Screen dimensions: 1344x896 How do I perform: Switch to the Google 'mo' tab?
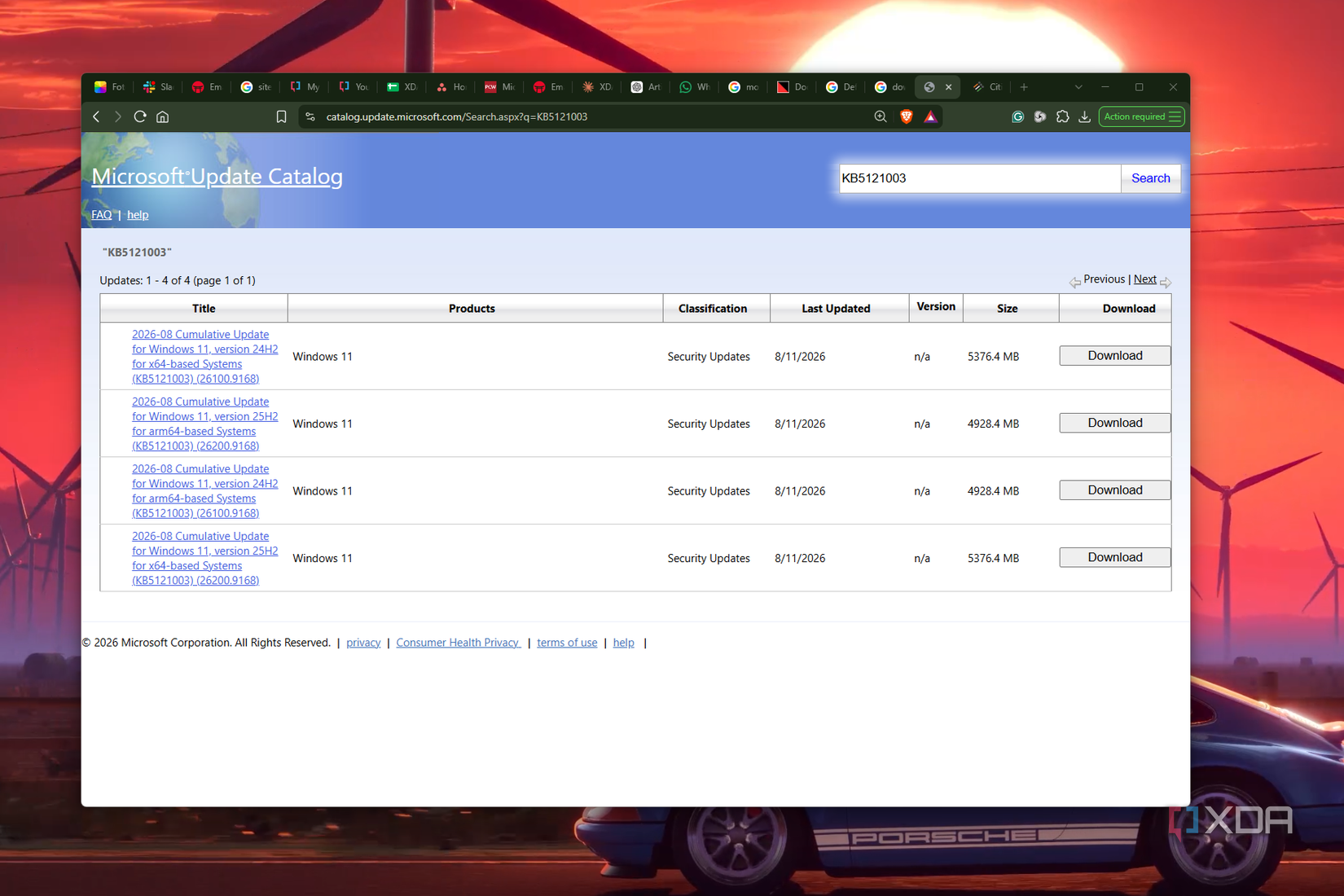[744, 87]
